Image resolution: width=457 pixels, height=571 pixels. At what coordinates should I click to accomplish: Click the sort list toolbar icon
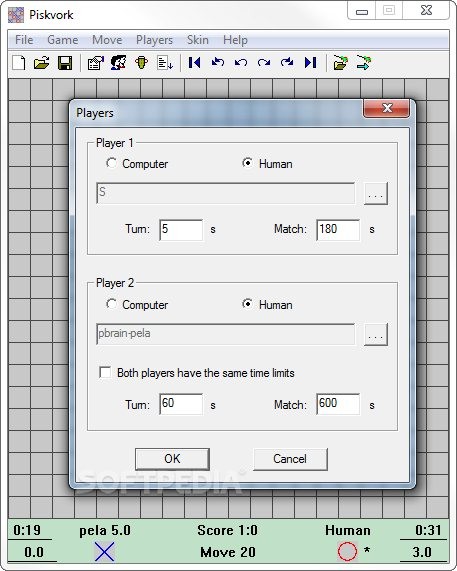(x=165, y=63)
